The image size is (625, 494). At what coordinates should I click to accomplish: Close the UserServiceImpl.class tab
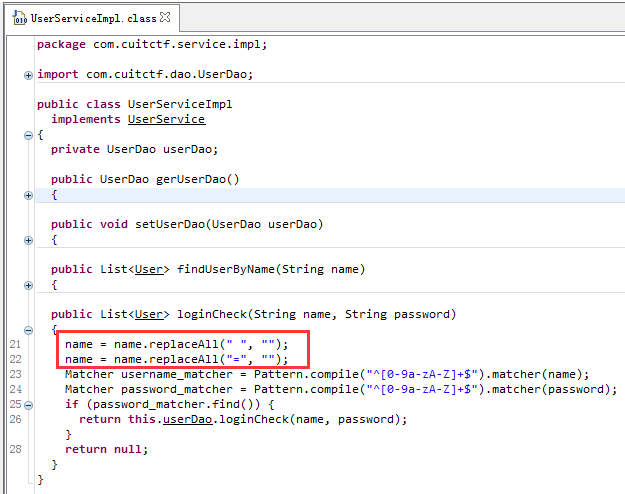(165, 17)
